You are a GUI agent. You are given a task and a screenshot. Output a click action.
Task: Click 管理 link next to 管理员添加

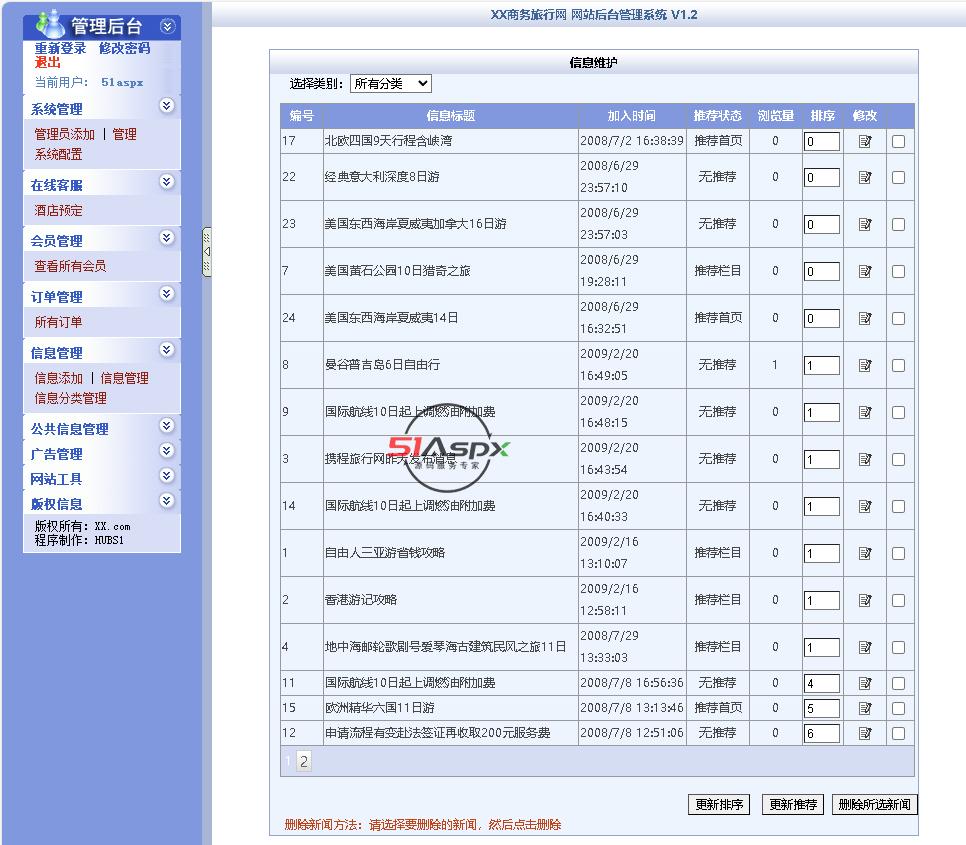(x=124, y=134)
